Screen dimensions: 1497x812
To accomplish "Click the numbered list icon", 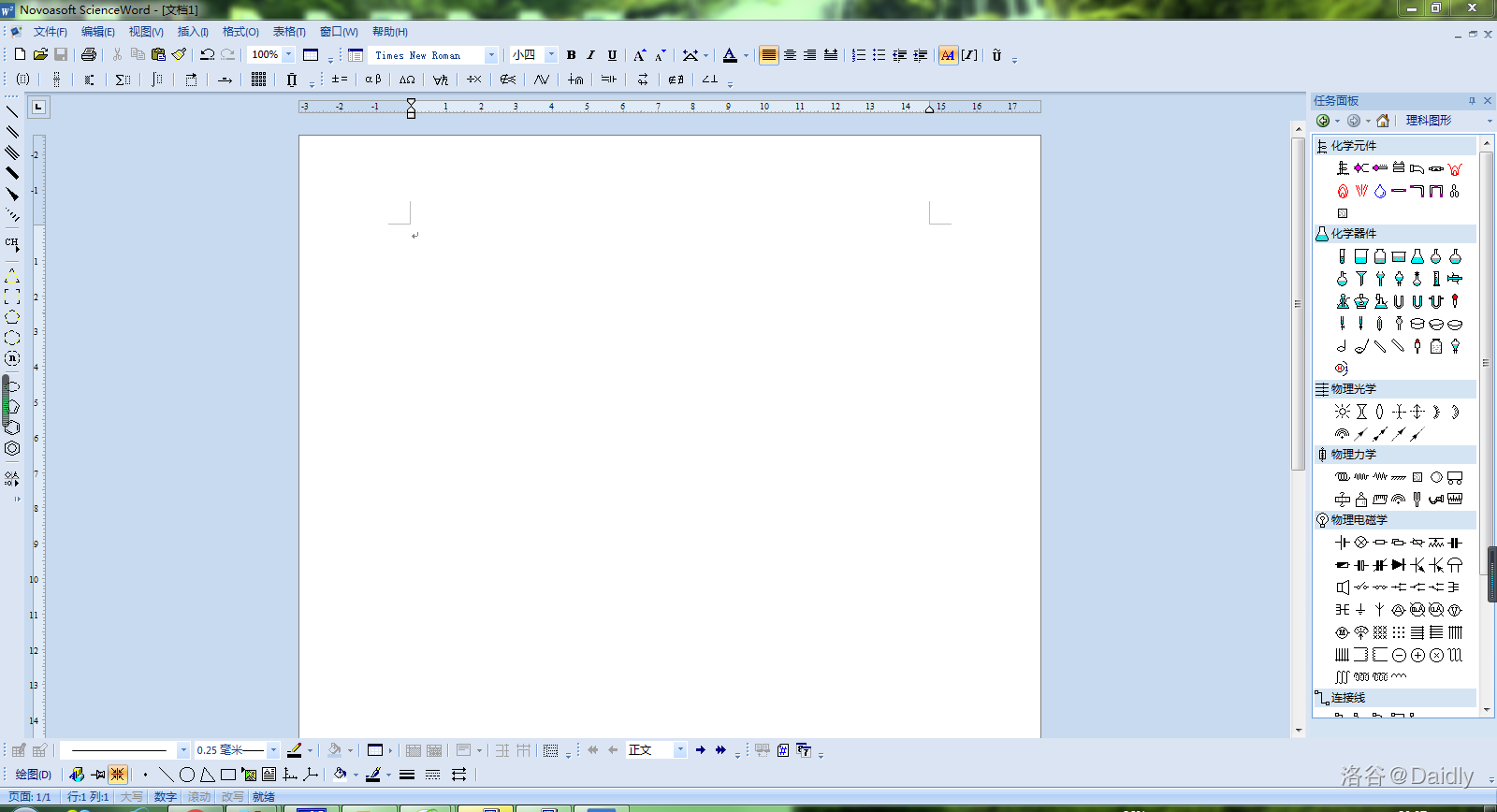I will pyautogui.click(x=859, y=55).
